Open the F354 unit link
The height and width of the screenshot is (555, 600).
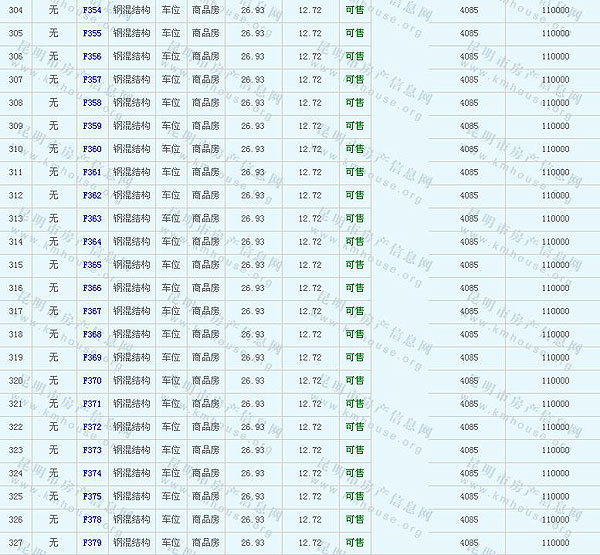click(x=91, y=10)
